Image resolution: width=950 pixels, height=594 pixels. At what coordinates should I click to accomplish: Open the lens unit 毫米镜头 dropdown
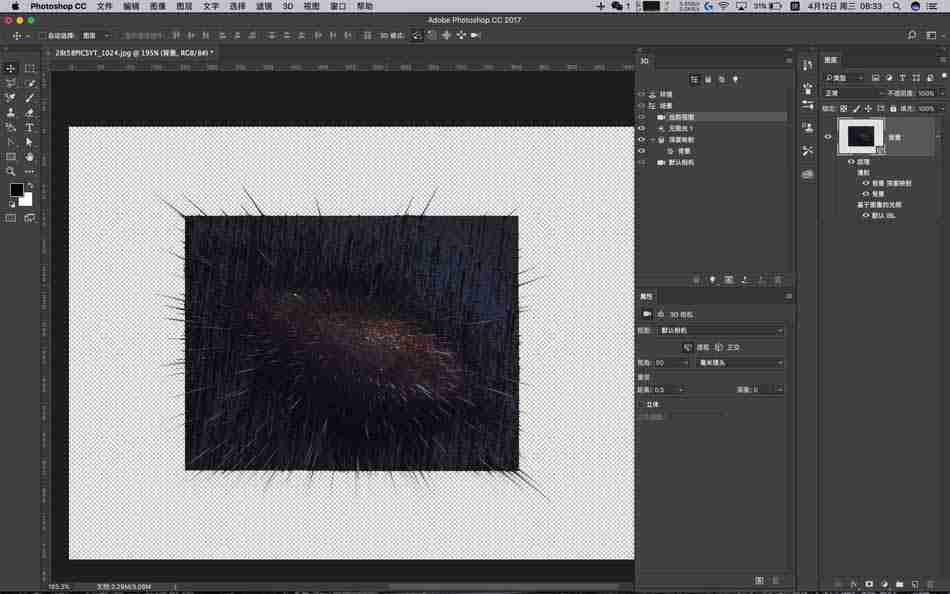739,363
